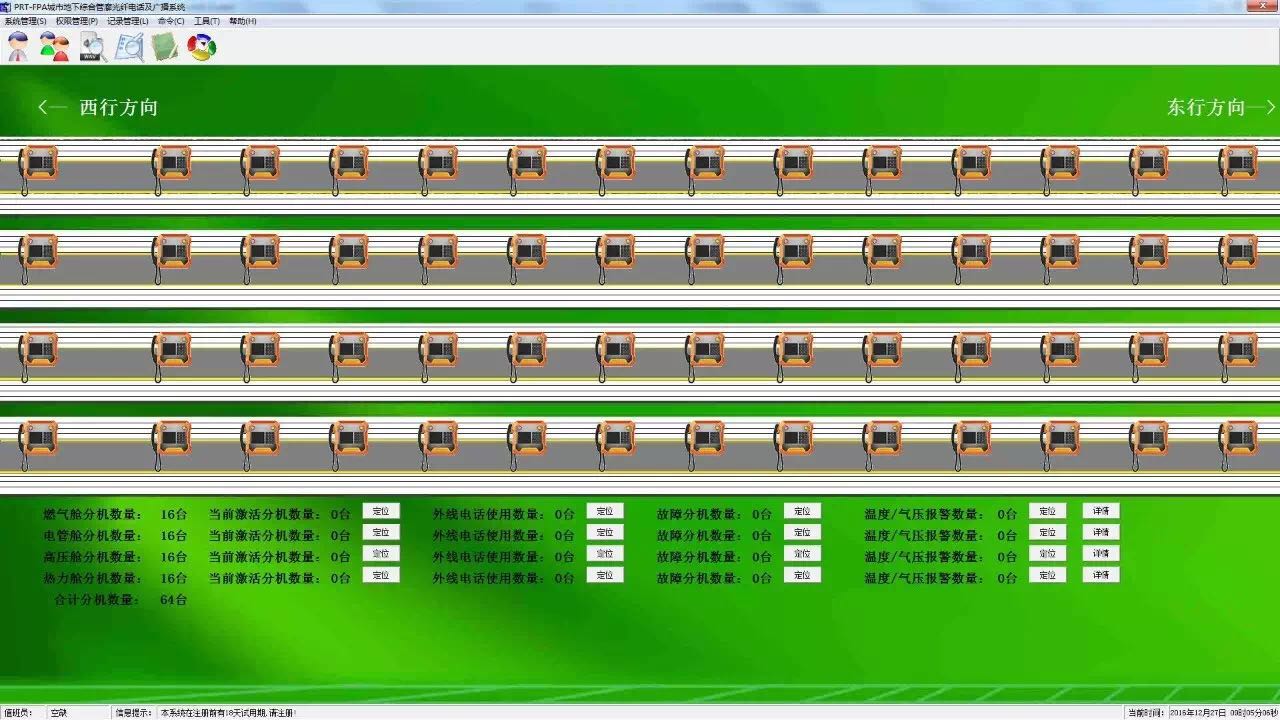
Task: Click the colorful circular toolbar icon
Action: (202, 46)
